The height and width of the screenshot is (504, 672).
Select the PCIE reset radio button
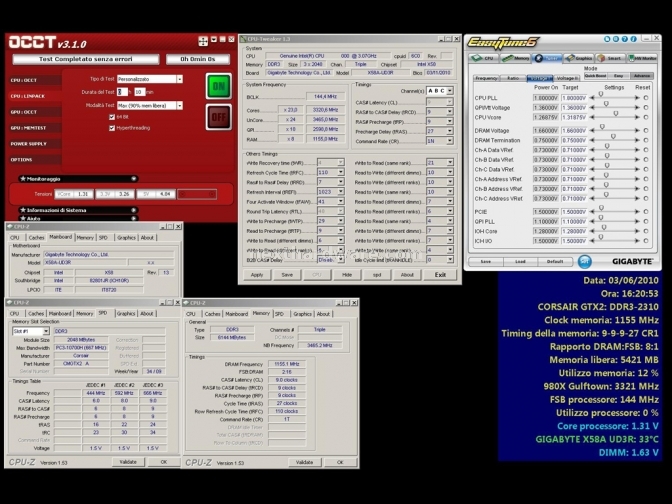point(646,212)
